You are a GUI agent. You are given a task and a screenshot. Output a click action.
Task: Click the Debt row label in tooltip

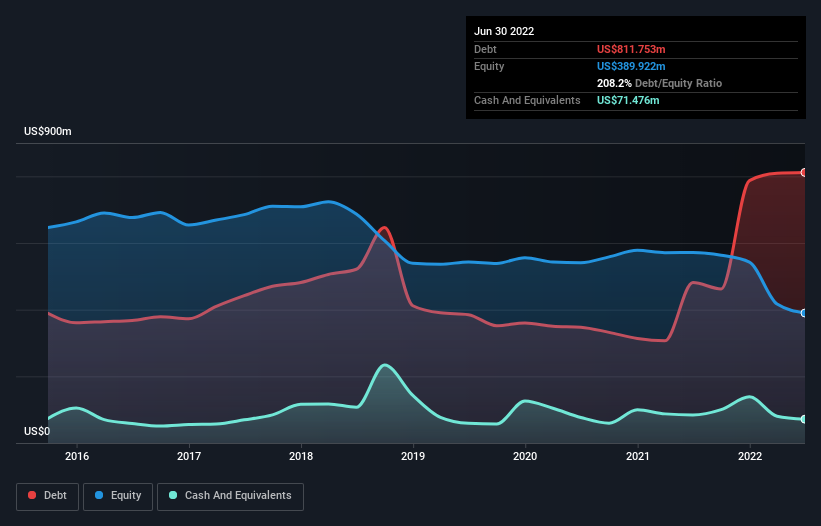click(x=485, y=49)
